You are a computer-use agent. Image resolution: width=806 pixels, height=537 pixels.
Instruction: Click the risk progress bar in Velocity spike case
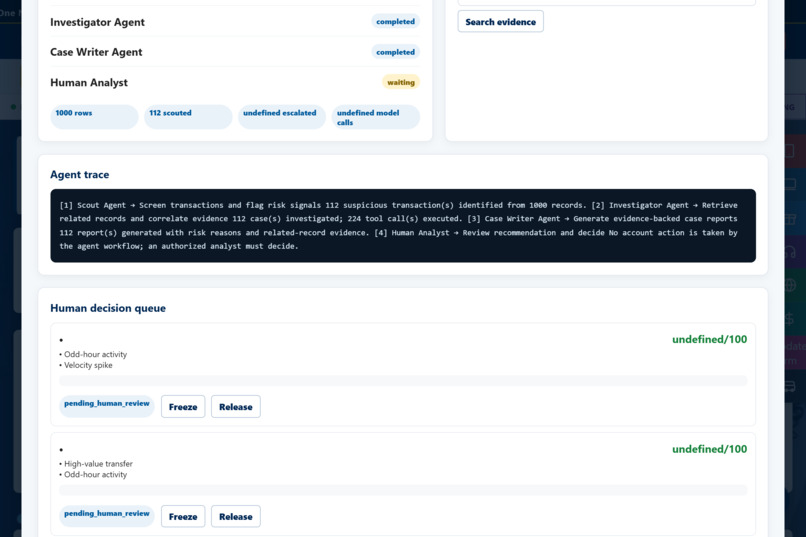(403, 381)
